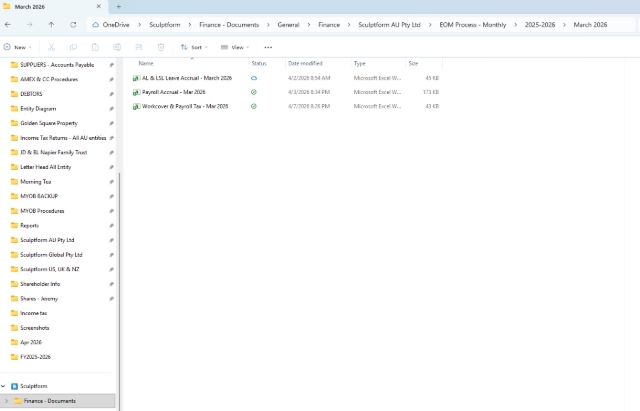Screen dimensions: 640x411
Task: Select Workcover & Payroll Tax - Mar 2026 file
Action: [185, 107]
